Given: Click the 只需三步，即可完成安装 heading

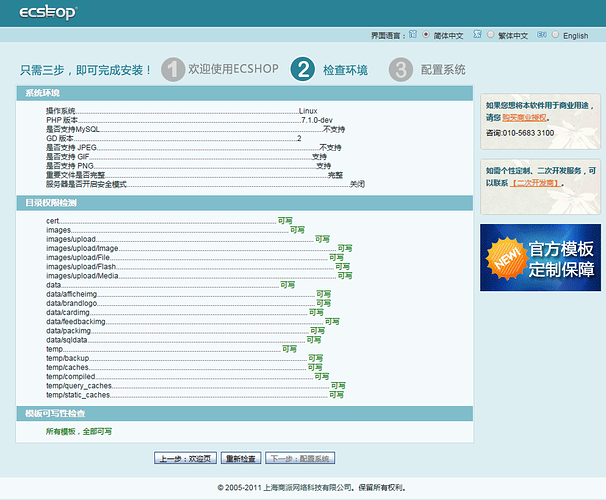Looking at the screenshot, I should click(x=85, y=70).
